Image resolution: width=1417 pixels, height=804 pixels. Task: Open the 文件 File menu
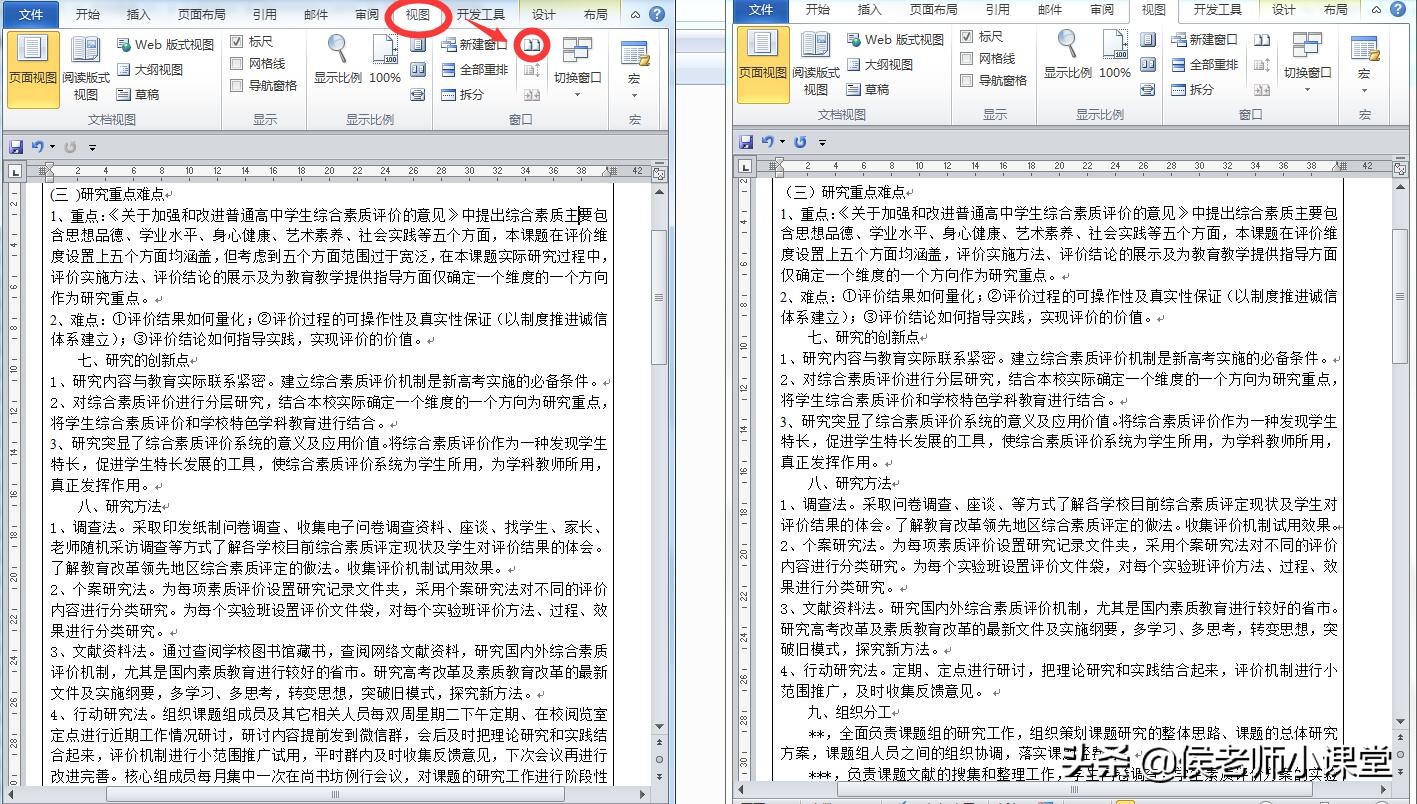coord(30,14)
